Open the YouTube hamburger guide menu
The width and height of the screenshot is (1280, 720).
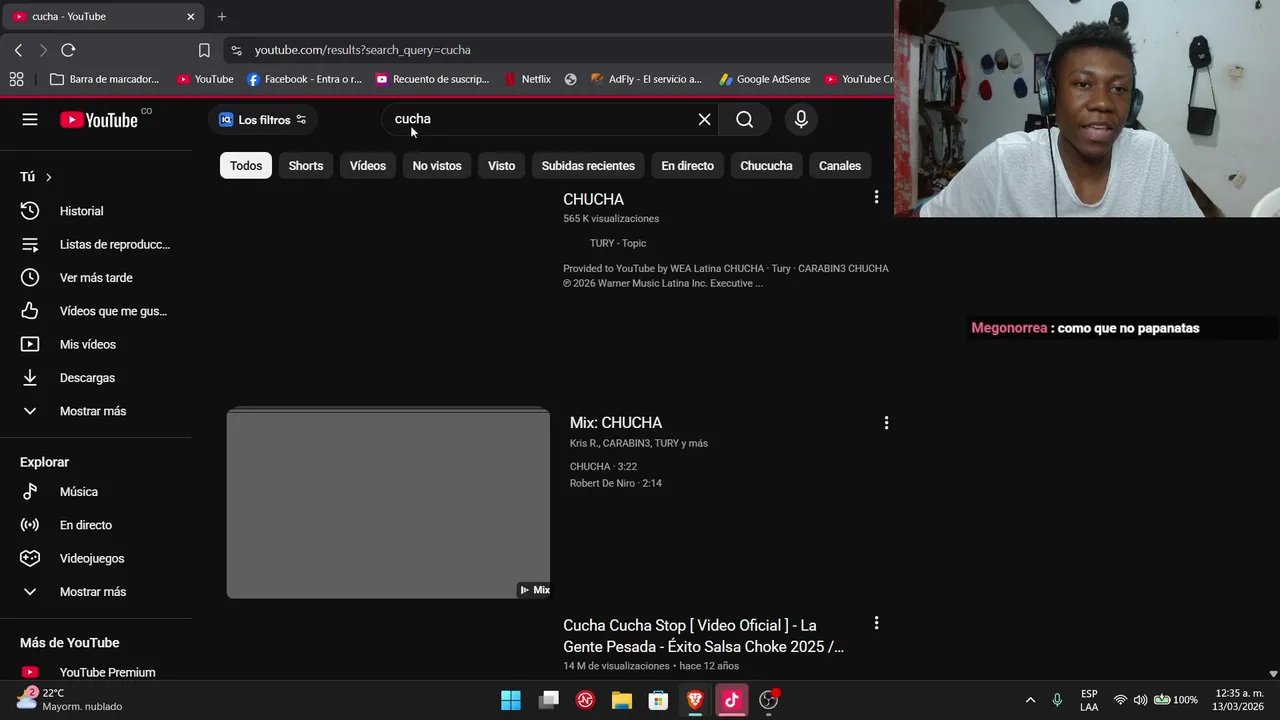30,120
